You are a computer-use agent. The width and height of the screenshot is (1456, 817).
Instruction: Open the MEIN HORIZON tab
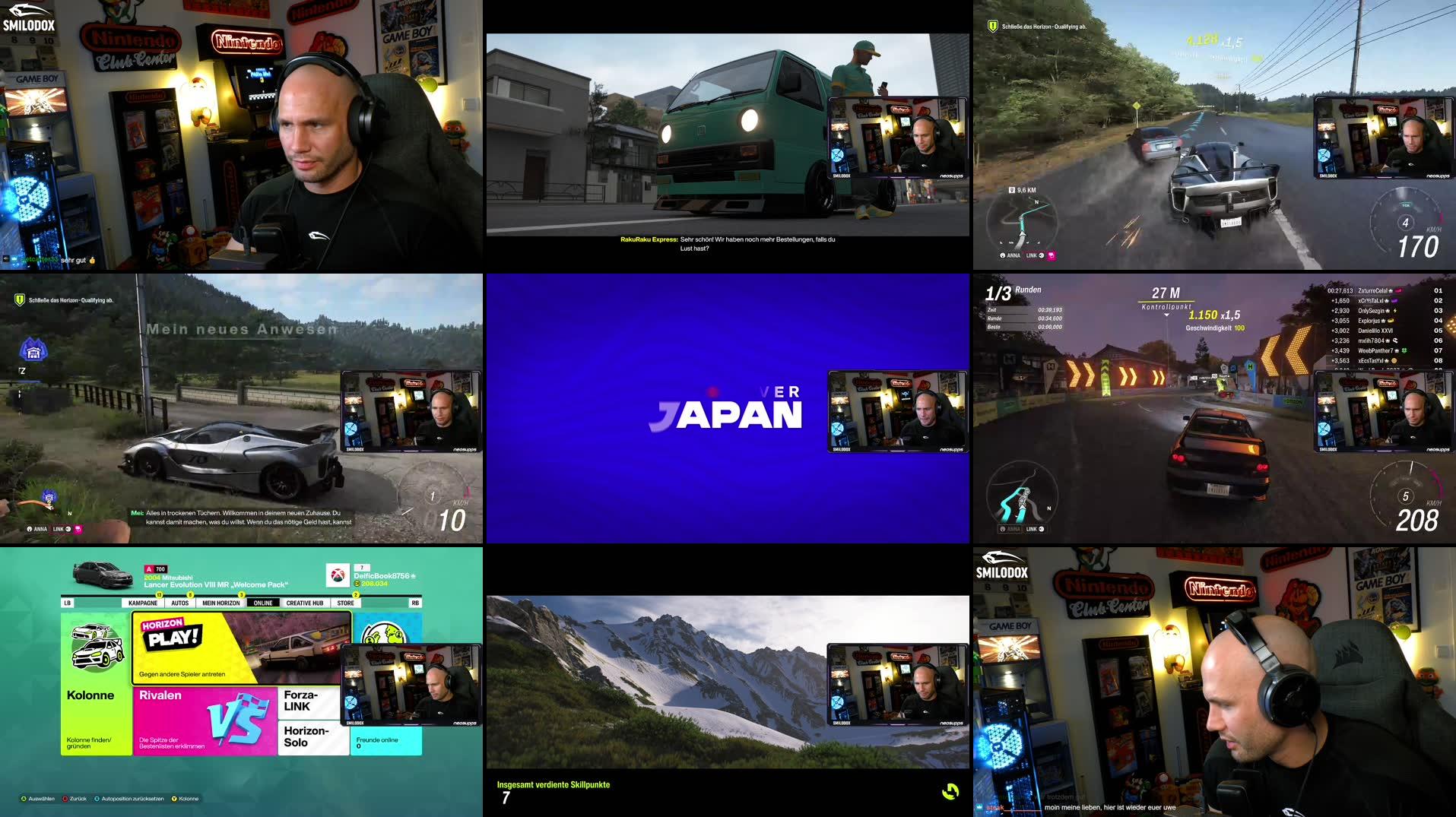click(x=221, y=603)
